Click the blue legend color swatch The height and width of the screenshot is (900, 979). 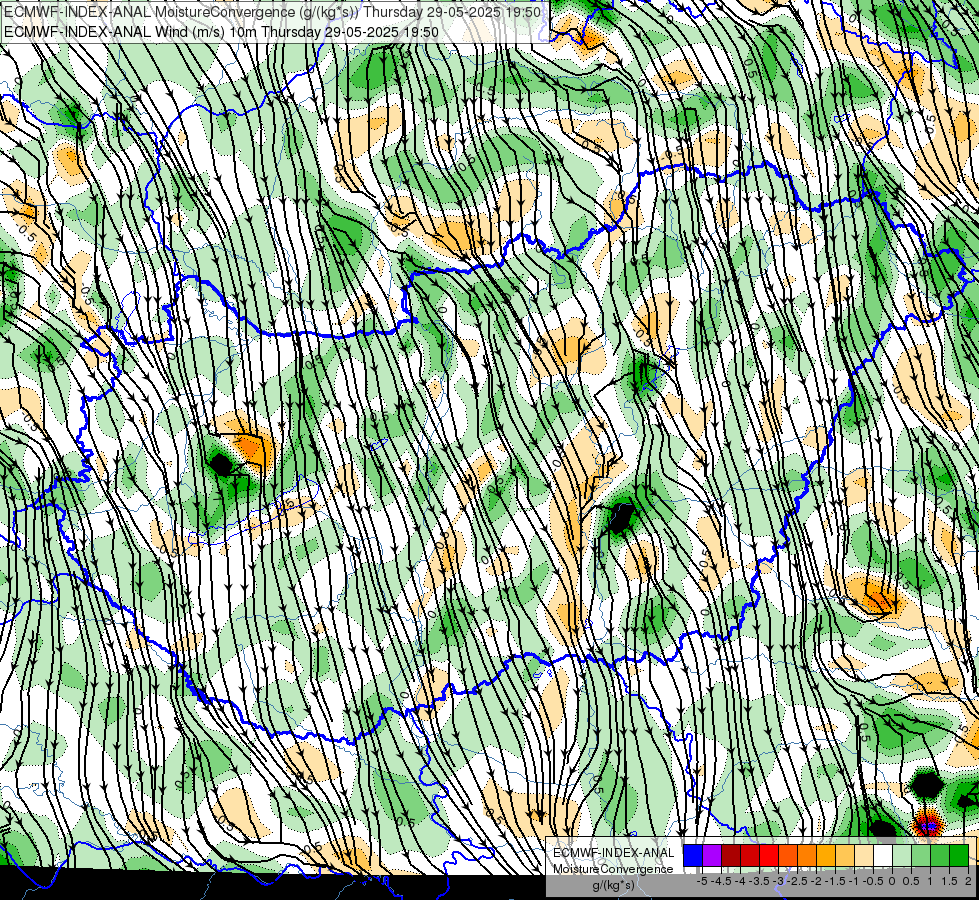[693, 856]
